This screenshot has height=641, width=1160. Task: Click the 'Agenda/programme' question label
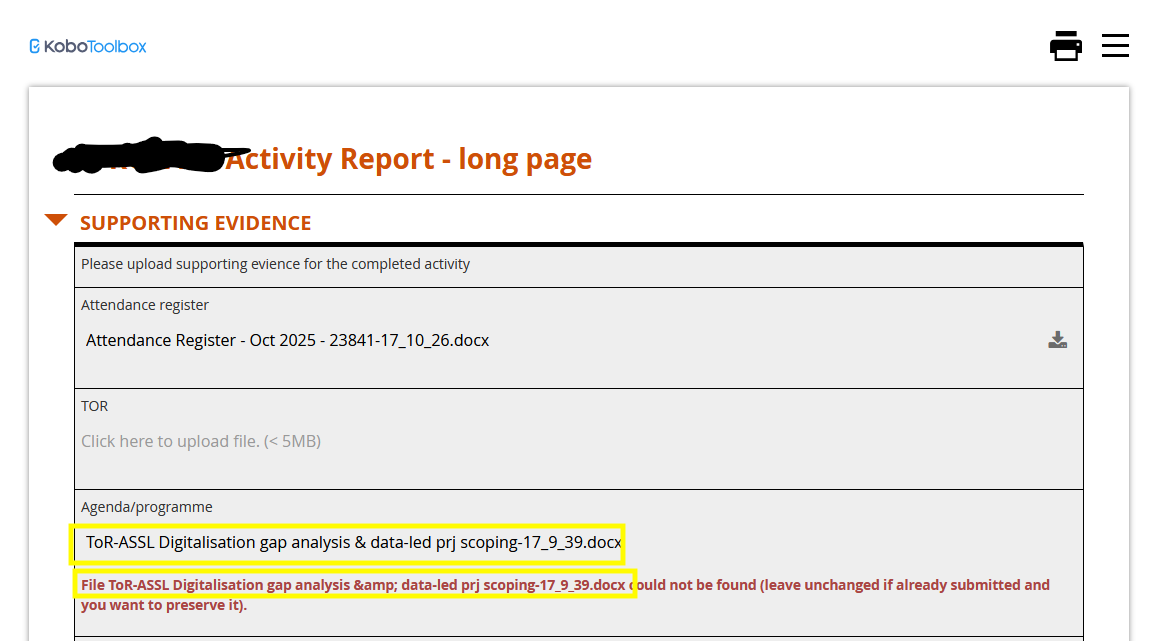[147, 507]
